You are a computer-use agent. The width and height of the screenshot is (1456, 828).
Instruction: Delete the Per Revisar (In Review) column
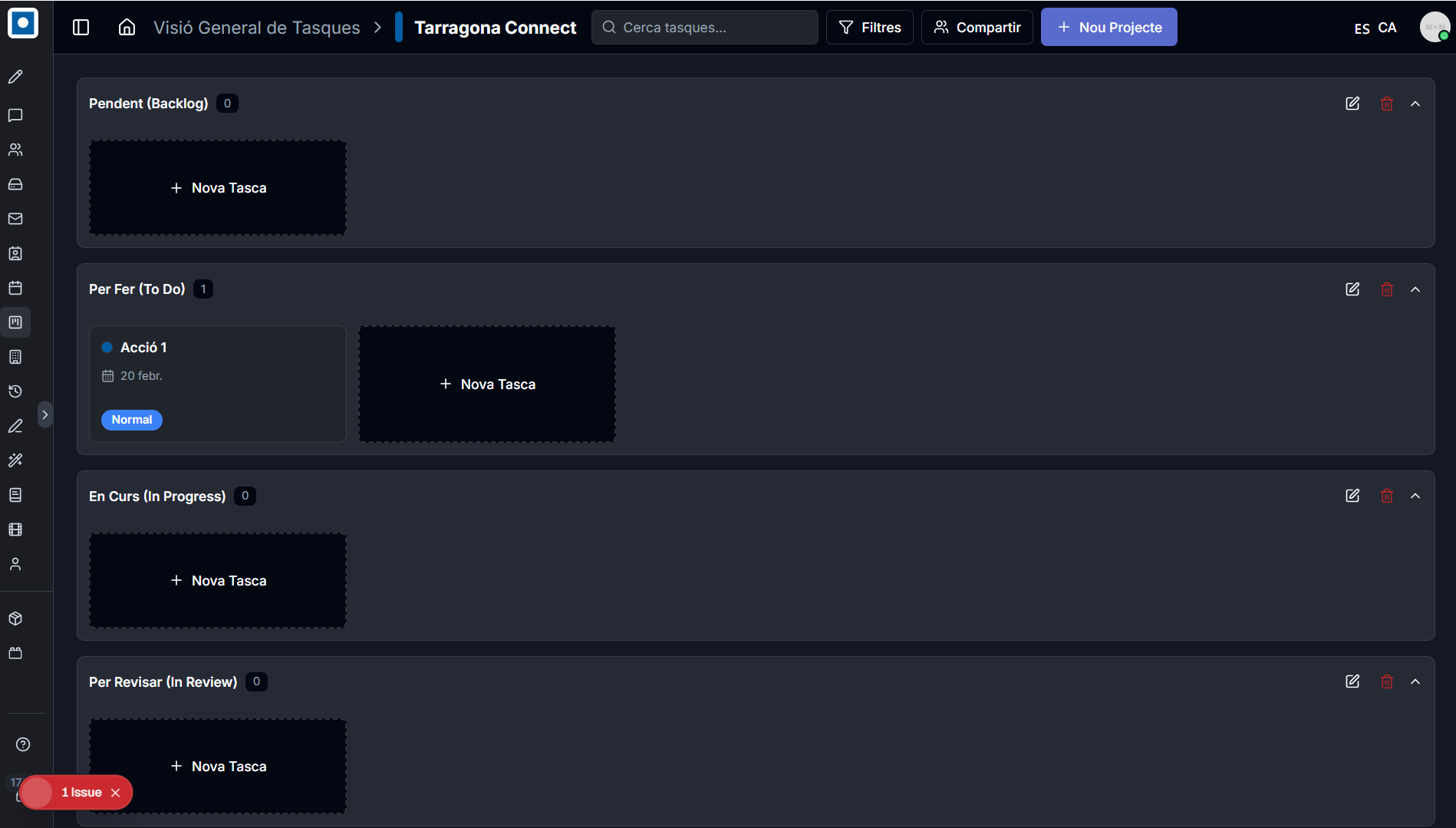coord(1387,681)
